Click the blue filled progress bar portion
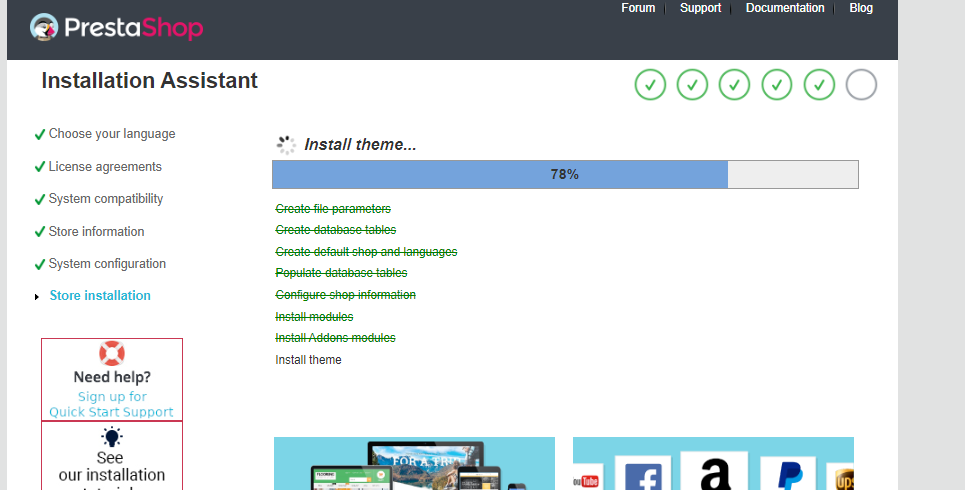965x490 pixels. (x=500, y=174)
